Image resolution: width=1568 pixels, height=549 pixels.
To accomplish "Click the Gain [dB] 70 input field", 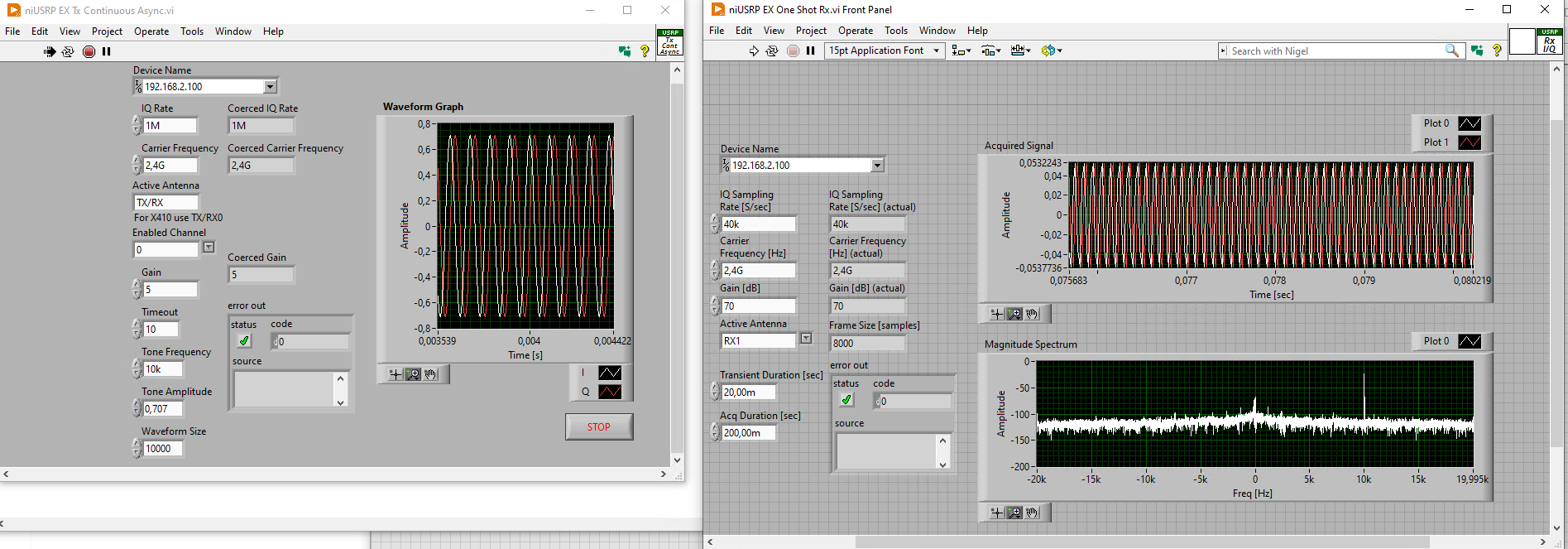I will click(758, 306).
